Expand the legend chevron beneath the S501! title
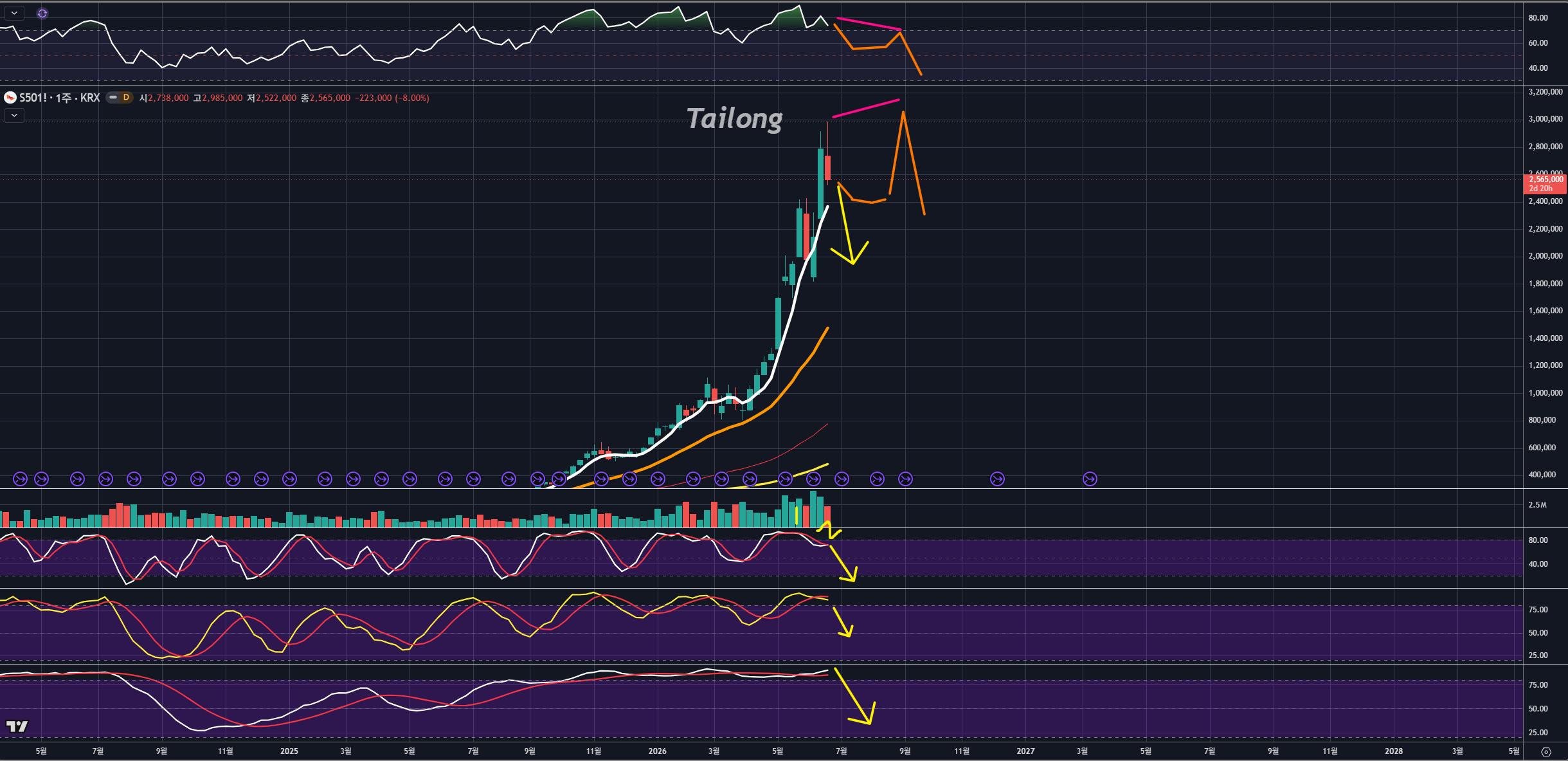The image size is (1568, 761). (x=14, y=115)
